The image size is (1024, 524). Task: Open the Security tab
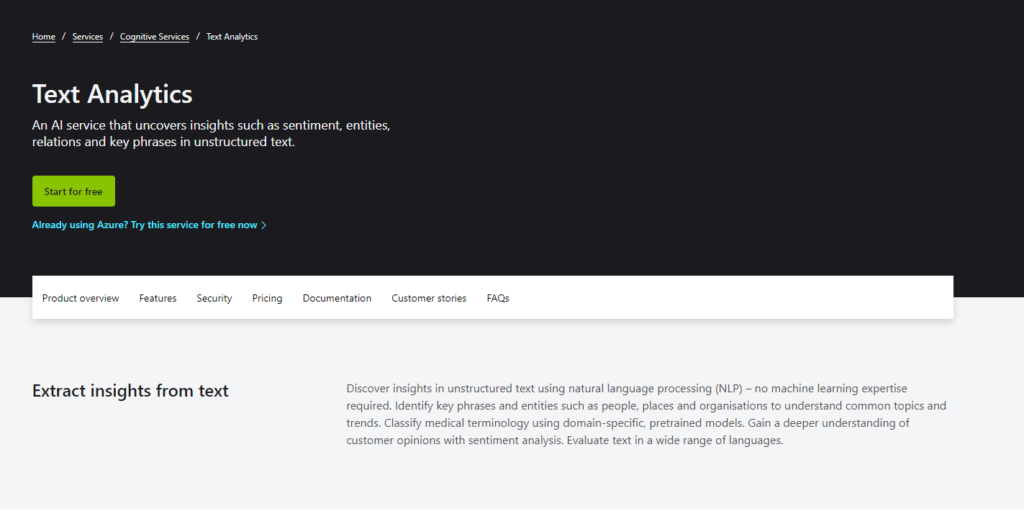click(214, 298)
